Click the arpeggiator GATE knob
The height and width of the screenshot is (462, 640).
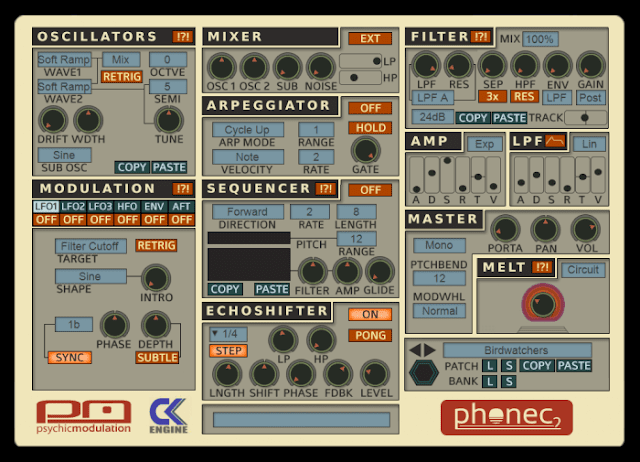(366, 150)
